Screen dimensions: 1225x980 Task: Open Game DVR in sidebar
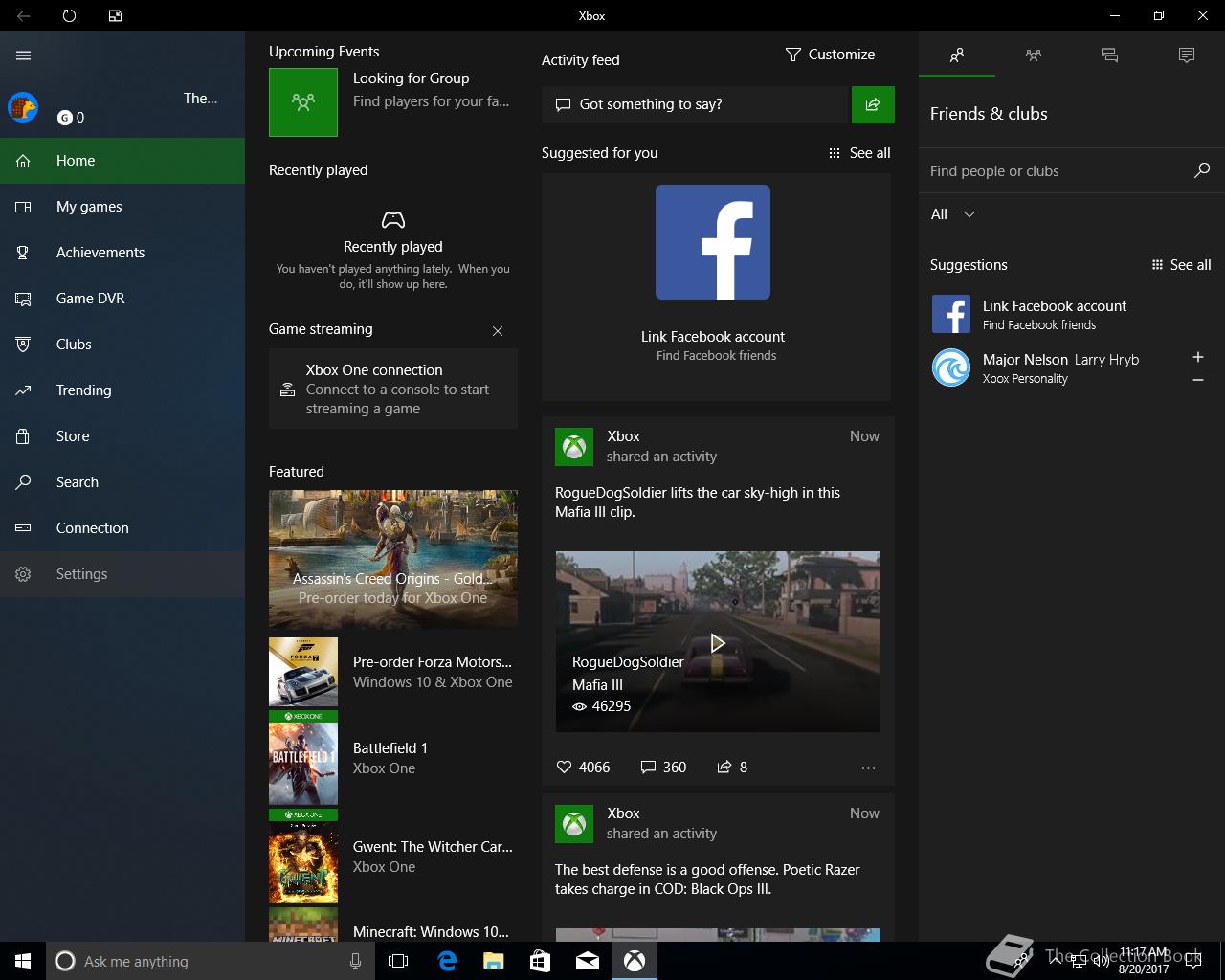coord(122,299)
